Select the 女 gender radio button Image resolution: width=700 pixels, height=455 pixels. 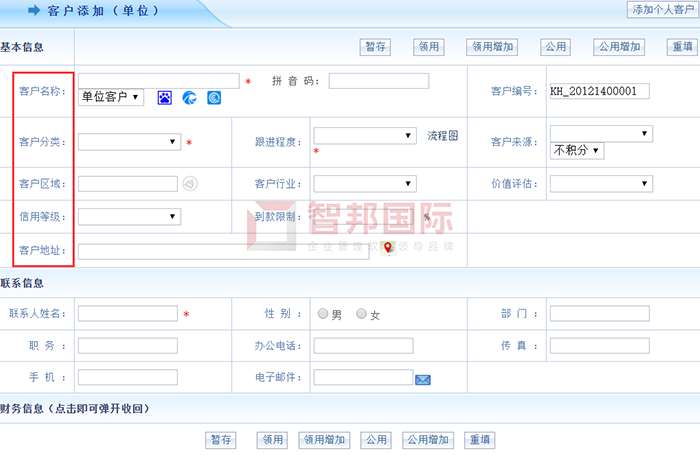pyautogui.click(x=361, y=313)
